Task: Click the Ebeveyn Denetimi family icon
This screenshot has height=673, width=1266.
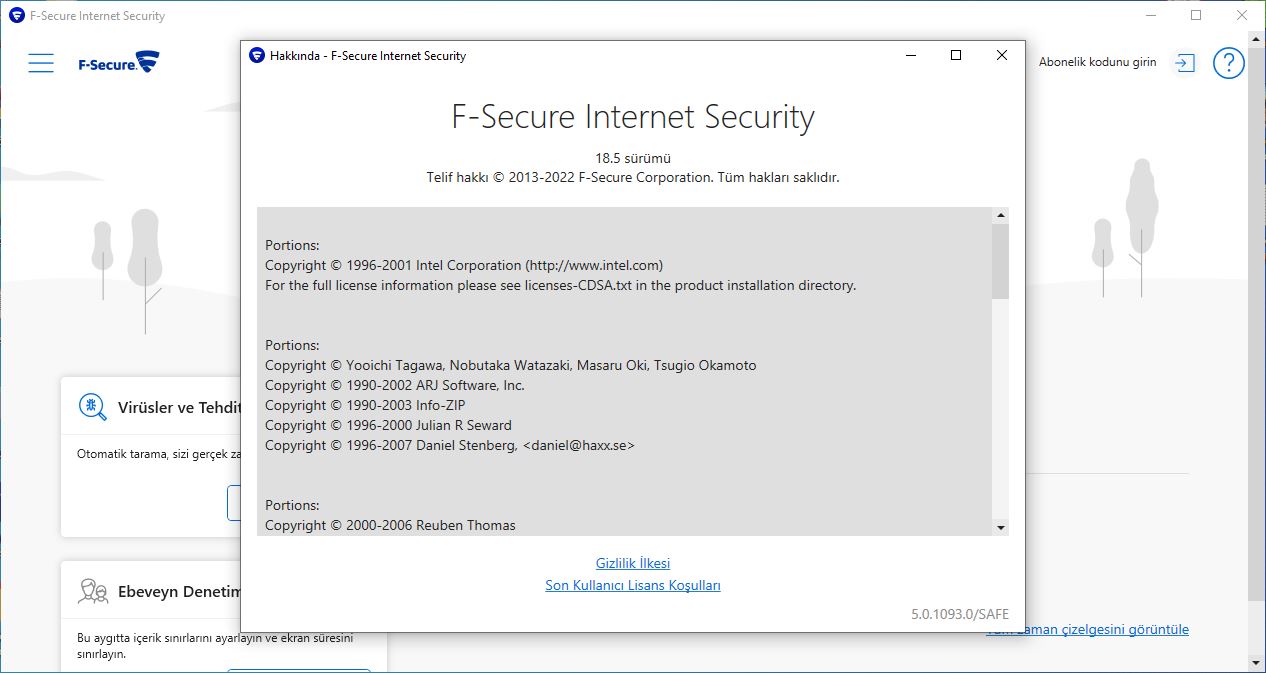Action: (93, 591)
